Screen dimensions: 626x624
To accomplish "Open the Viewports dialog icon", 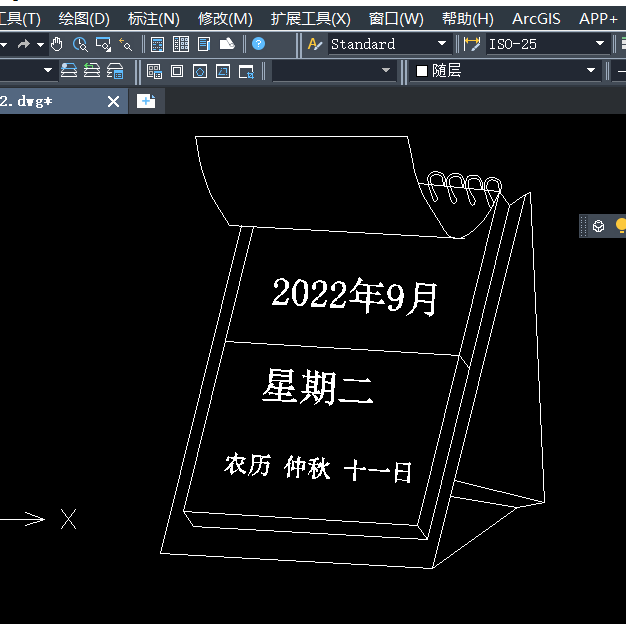I will (x=154, y=71).
